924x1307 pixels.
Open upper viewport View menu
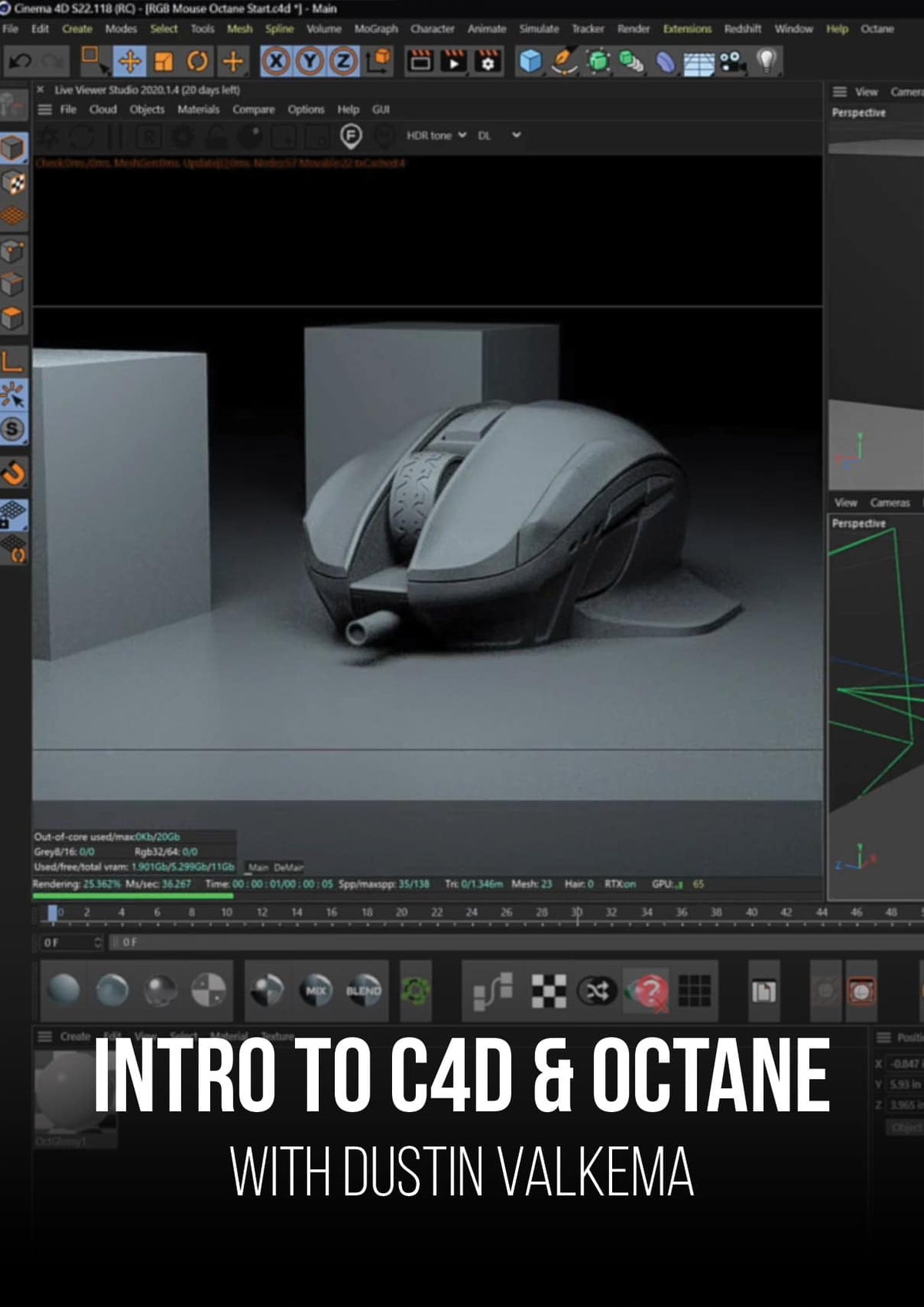(866, 92)
